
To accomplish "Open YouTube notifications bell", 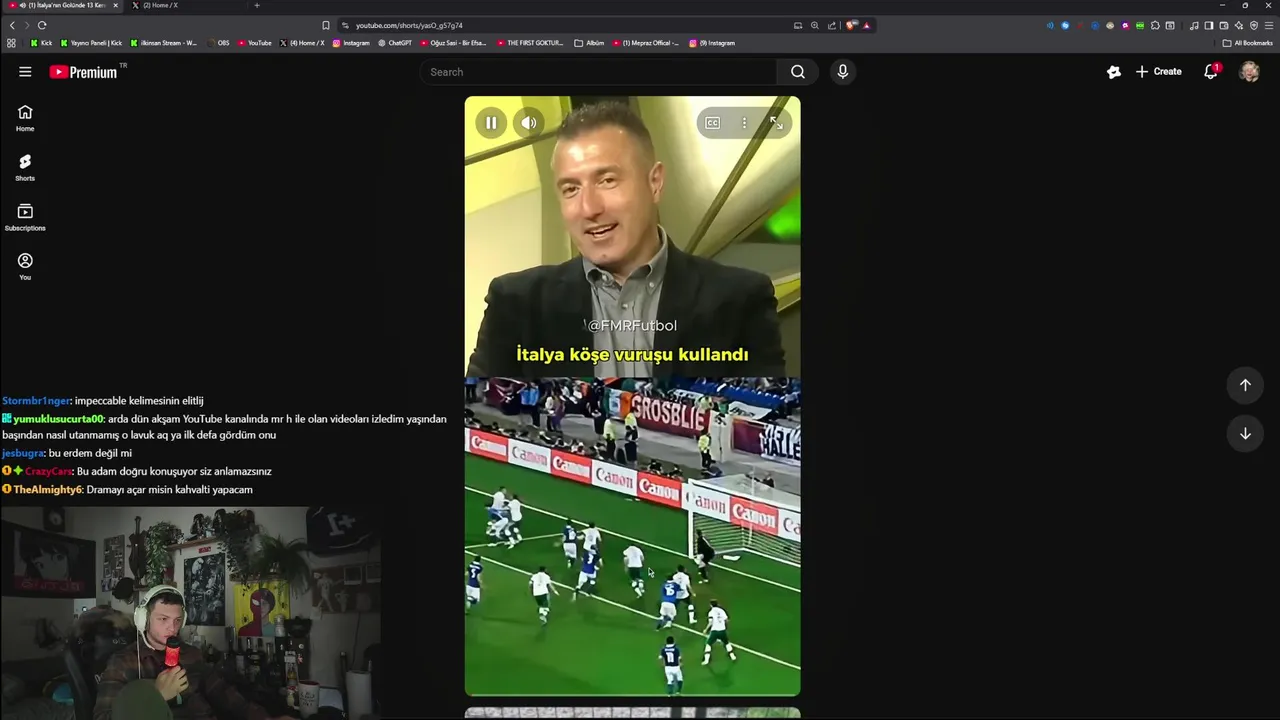I will pyautogui.click(x=1211, y=72).
